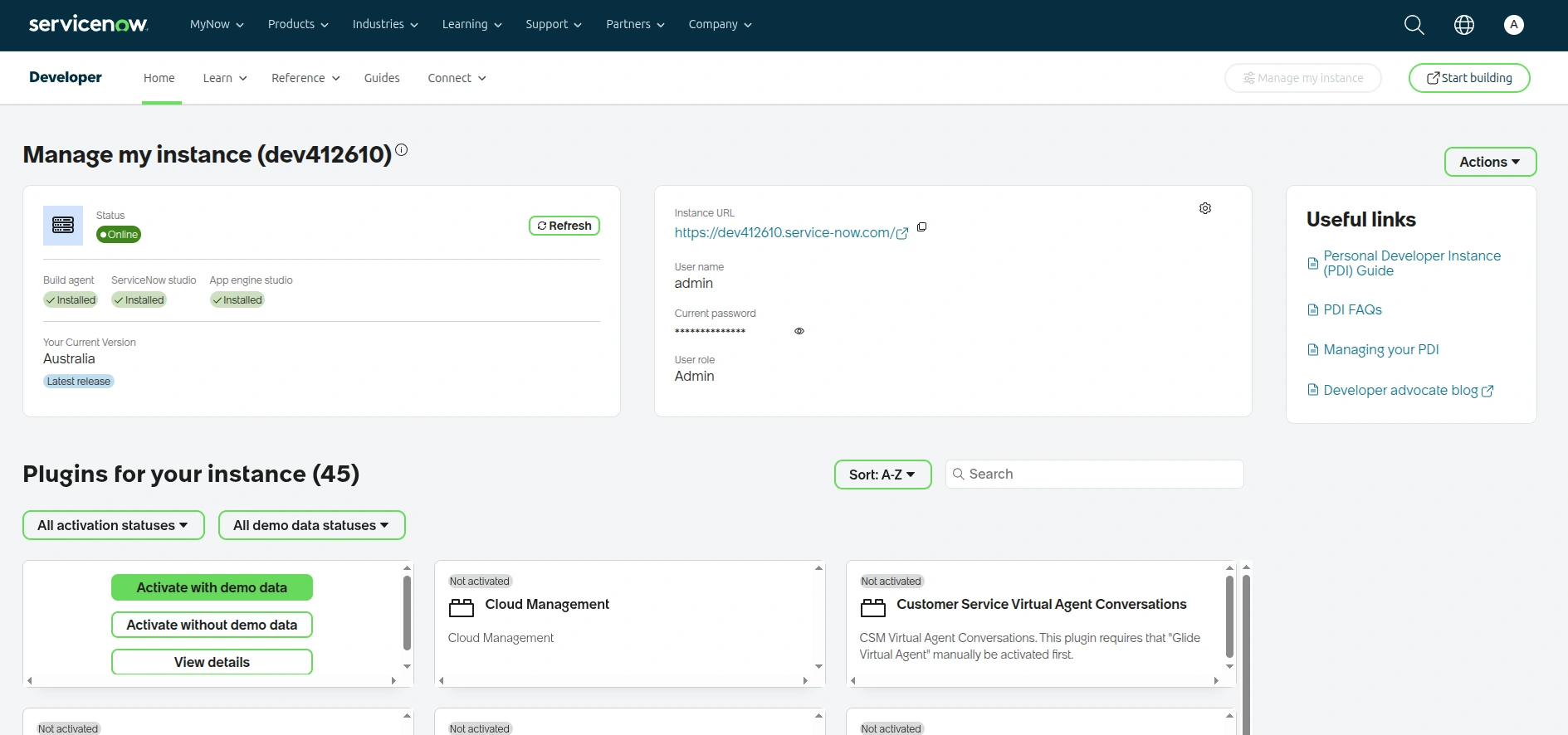Click Activate with demo data
Viewport: 1568px width, 735px height.
[x=212, y=587]
